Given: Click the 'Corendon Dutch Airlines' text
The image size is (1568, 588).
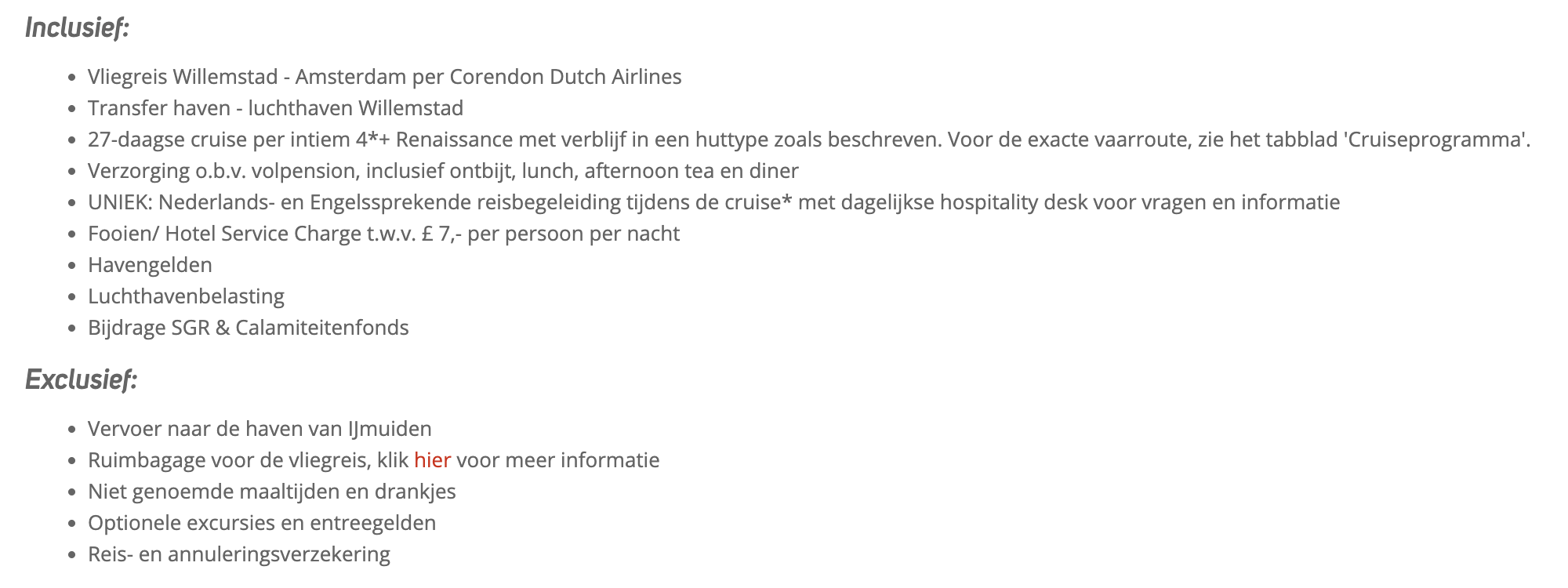Looking at the screenshot, I should click(564, 77).
